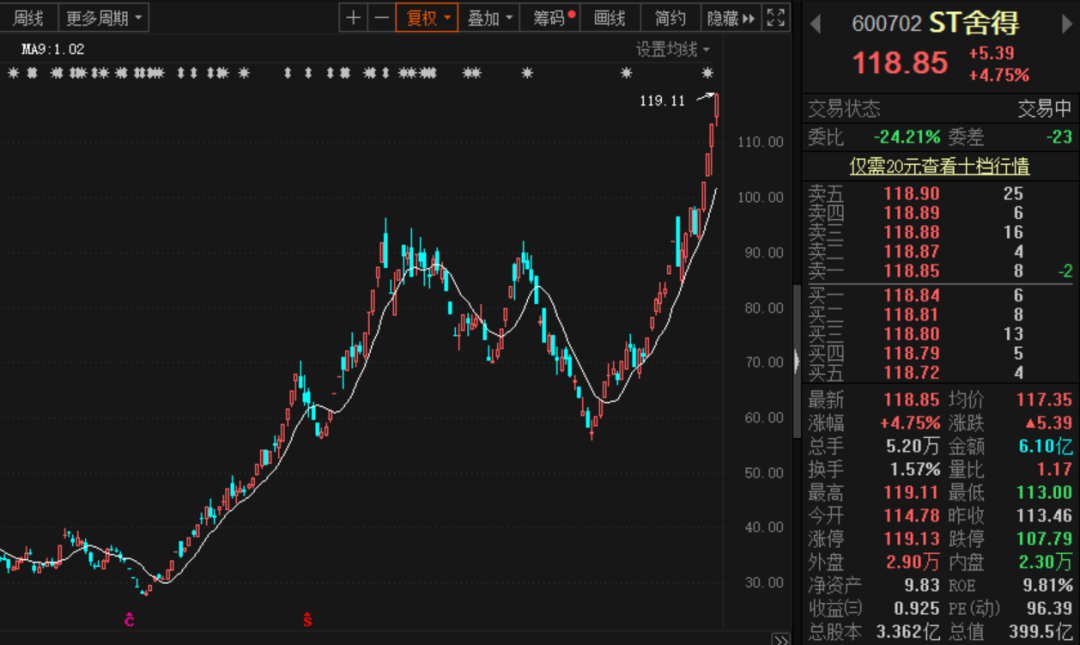The width and height of the screenshot is (1080, 645).
Task: Open the 画线 drawing tools
Action: (x=609, y=18)
